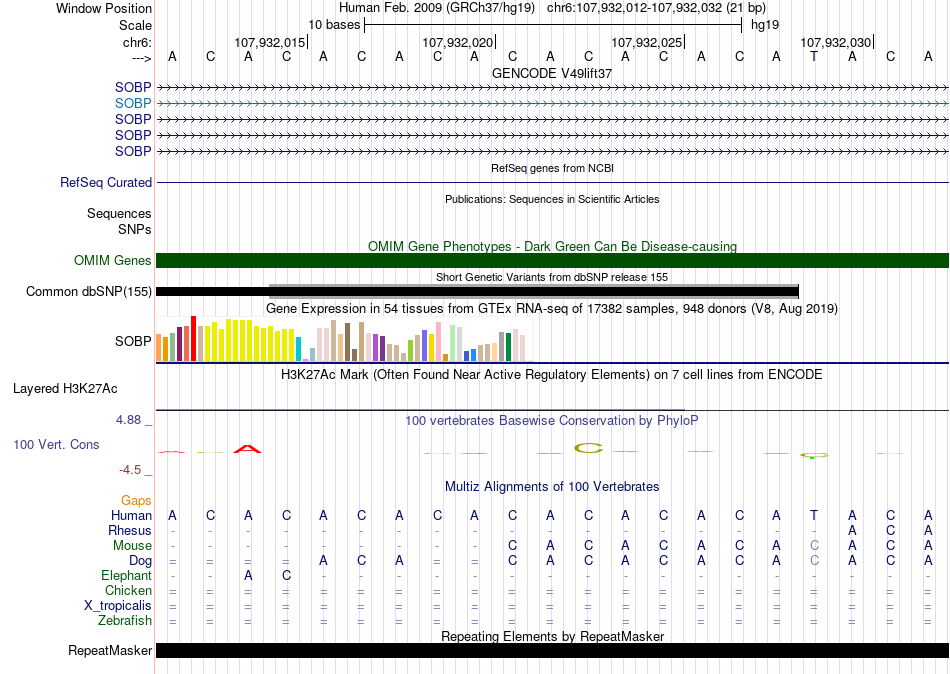Click the 10 bases scale label

click(x=334, y=25)
